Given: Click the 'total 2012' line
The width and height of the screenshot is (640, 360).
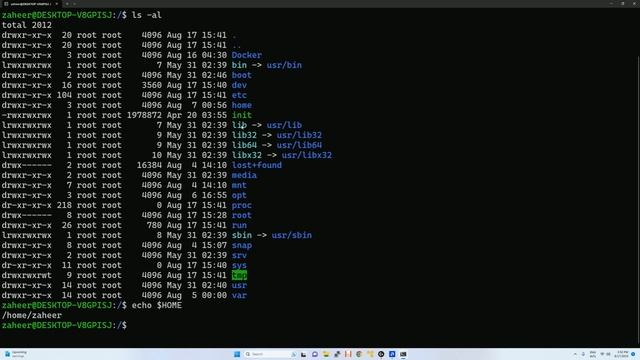Looking at the screenshot, I should (27, 25).
